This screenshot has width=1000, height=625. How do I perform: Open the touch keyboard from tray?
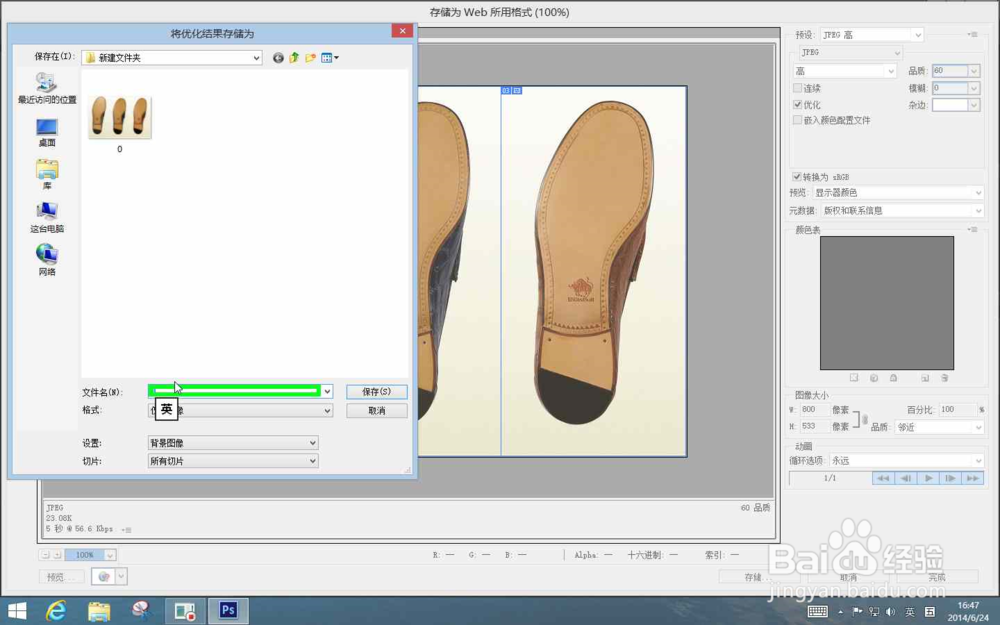[x=818, y=612]
